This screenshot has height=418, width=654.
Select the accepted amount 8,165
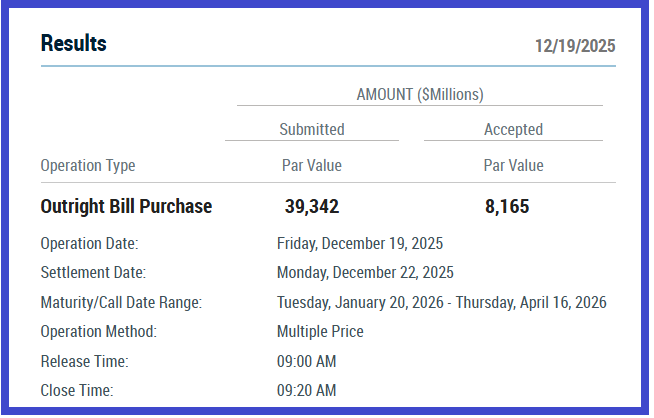coord(506,207)
